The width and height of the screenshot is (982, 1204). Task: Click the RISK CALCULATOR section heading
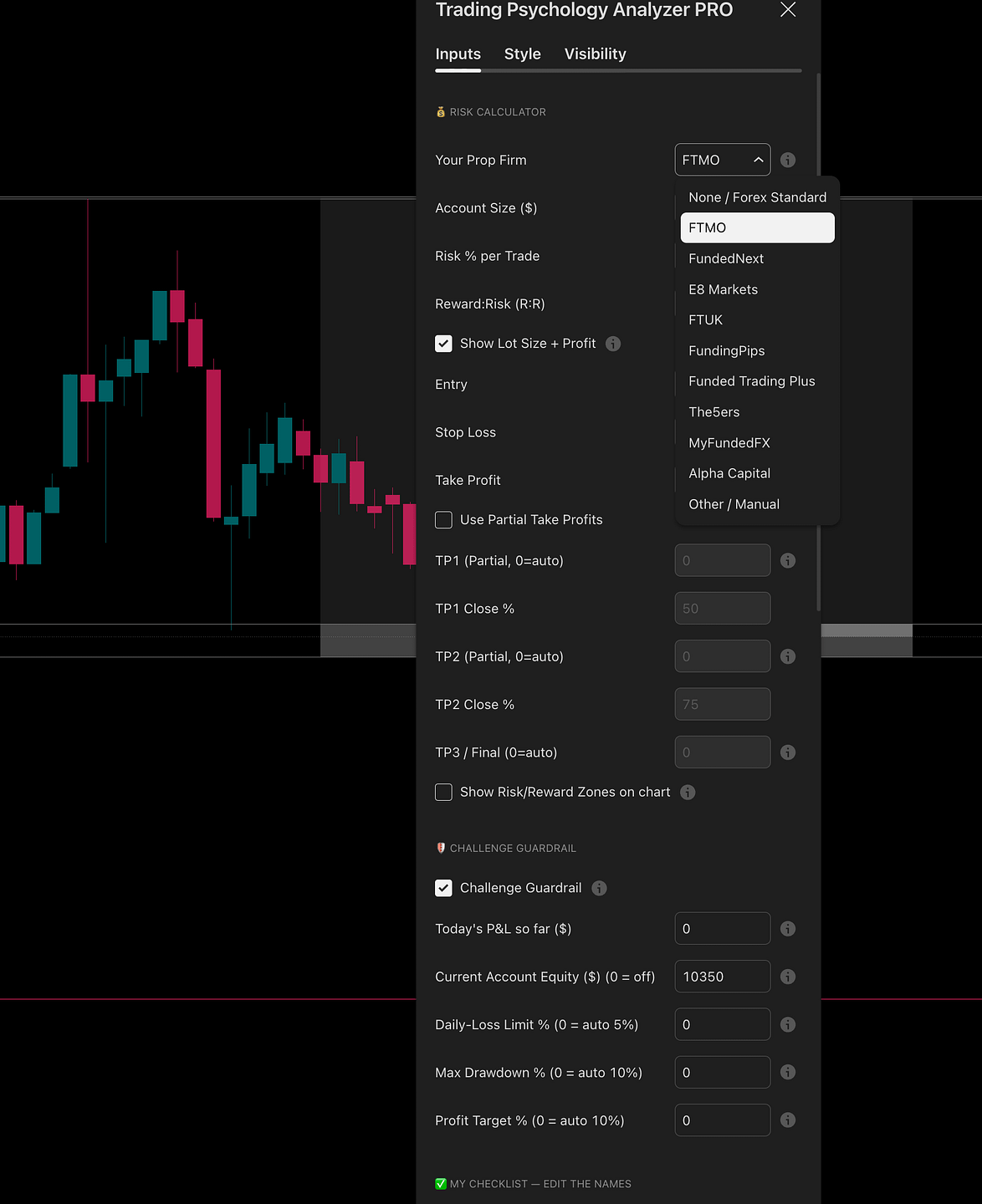tap(491, 112)
